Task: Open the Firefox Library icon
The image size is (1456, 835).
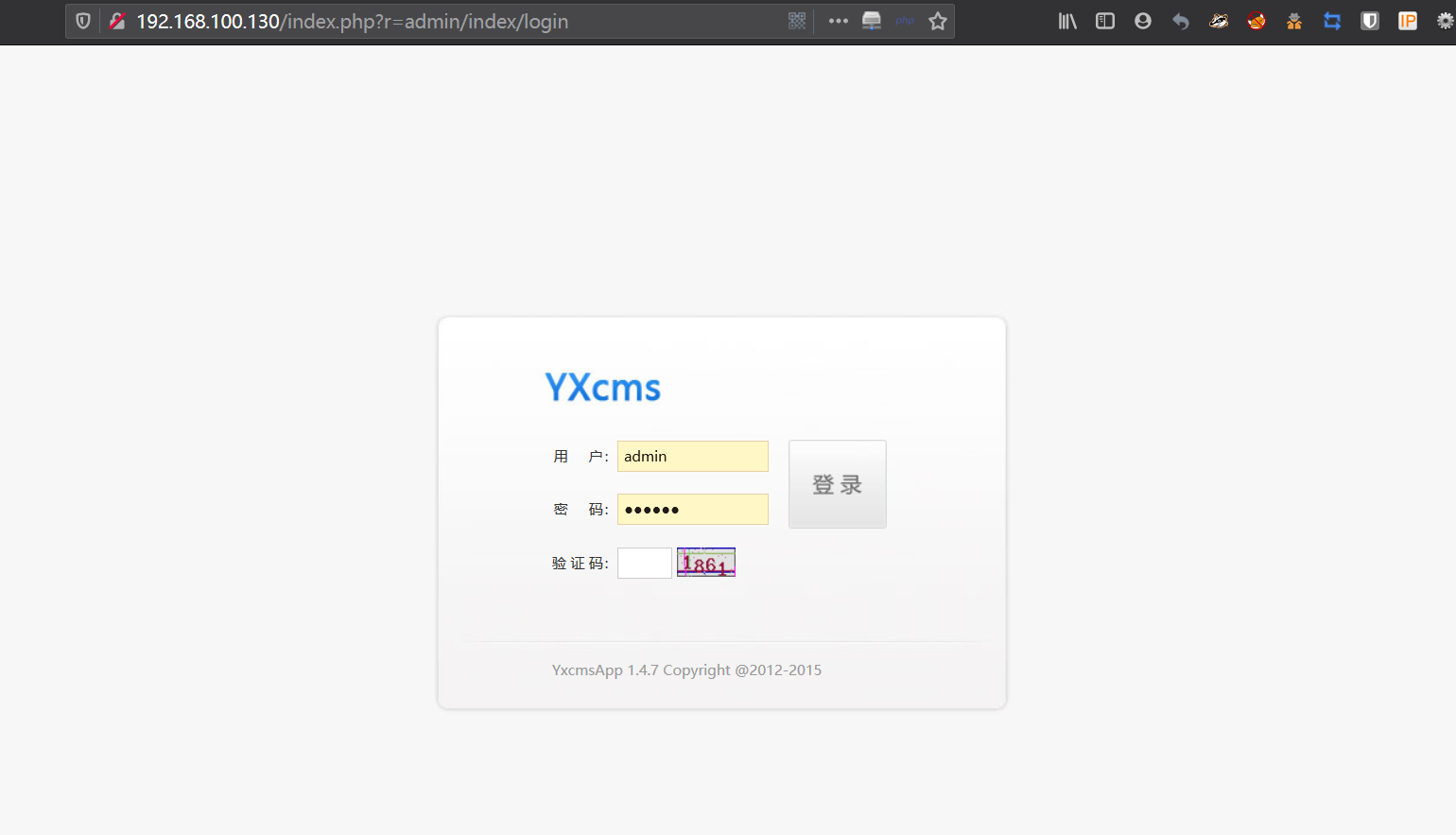Action: (x=1066, y=21)
